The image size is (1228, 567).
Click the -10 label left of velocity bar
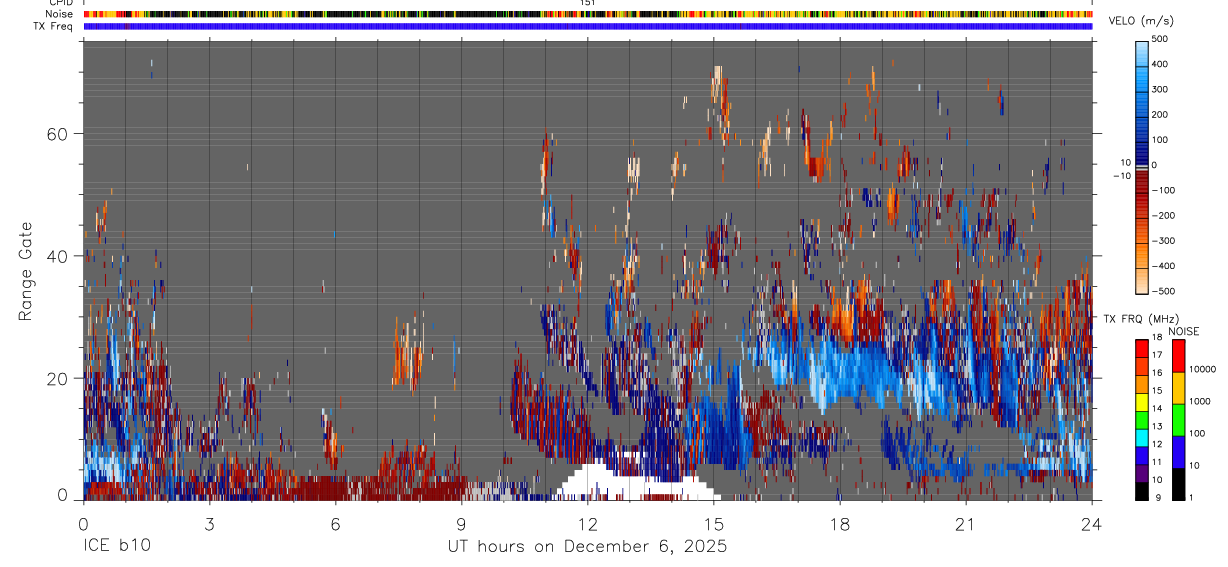coord(1122,176)
